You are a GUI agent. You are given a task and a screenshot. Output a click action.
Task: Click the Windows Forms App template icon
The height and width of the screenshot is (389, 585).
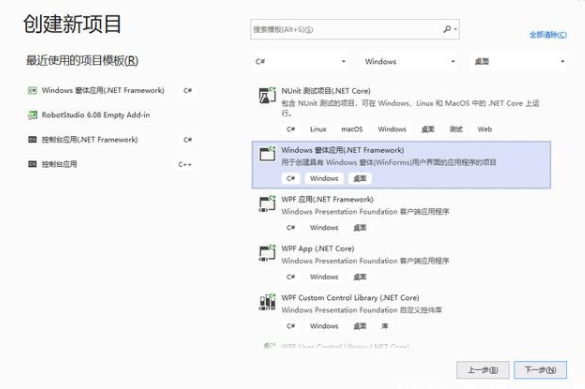[x=267, y=153]
